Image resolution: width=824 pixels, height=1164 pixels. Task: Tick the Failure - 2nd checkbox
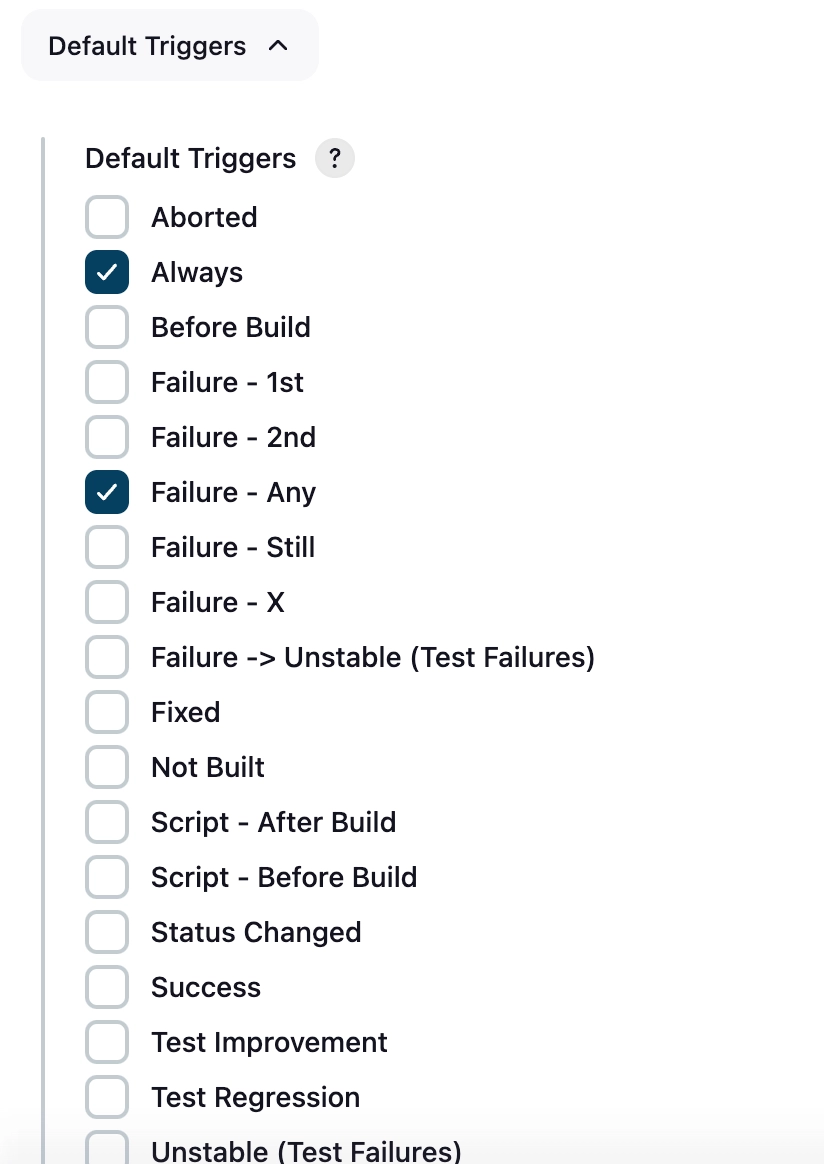click(107, 437)
